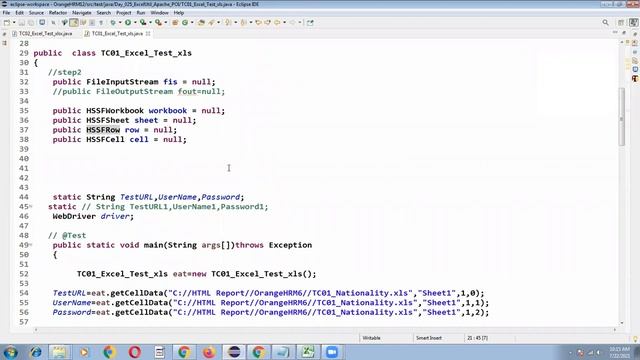Click the New file wizard icon

(x=7, y=23)
